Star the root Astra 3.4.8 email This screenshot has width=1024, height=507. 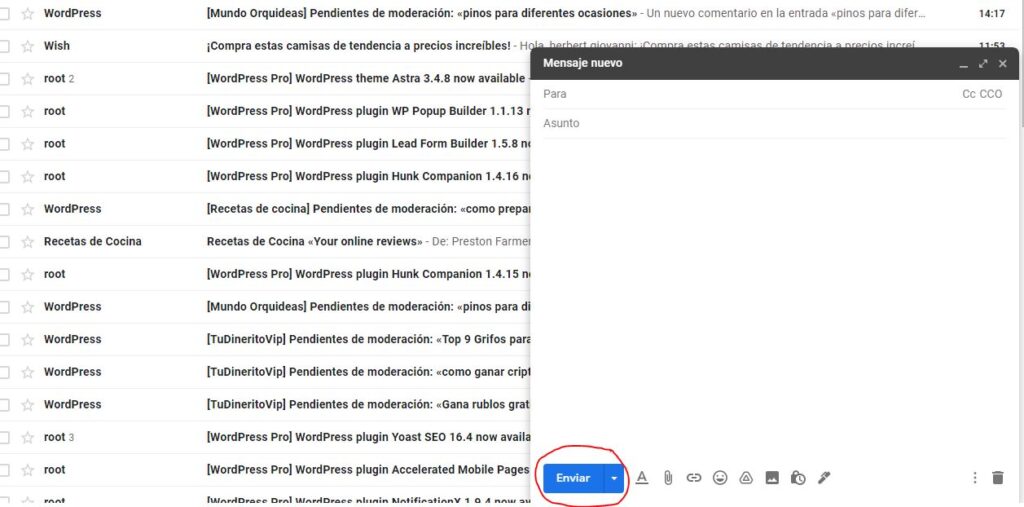click(x=27, y=79)
